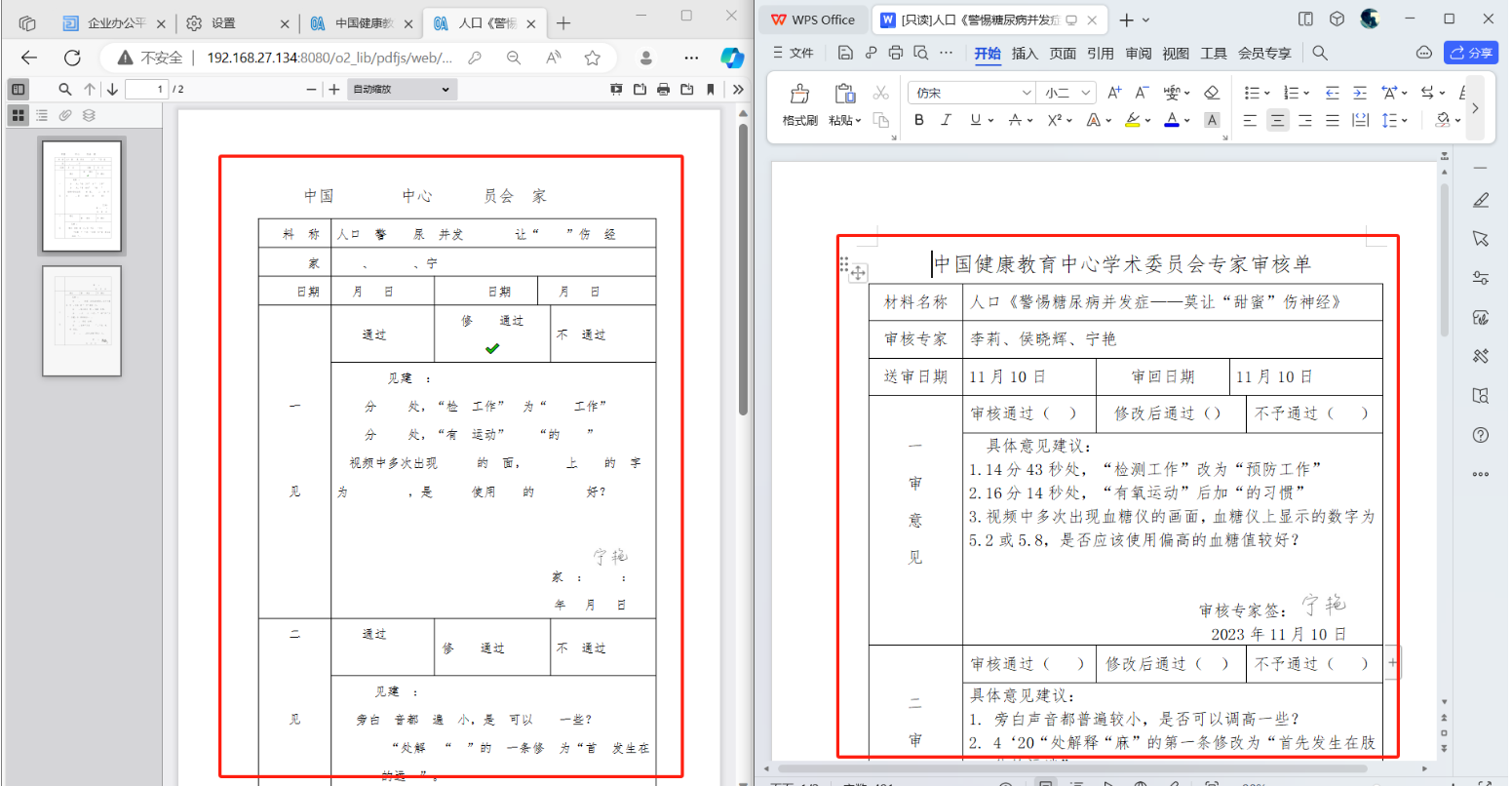
Task: Open the 自动缩放 zoom dropdown
Action: point(402,90)
